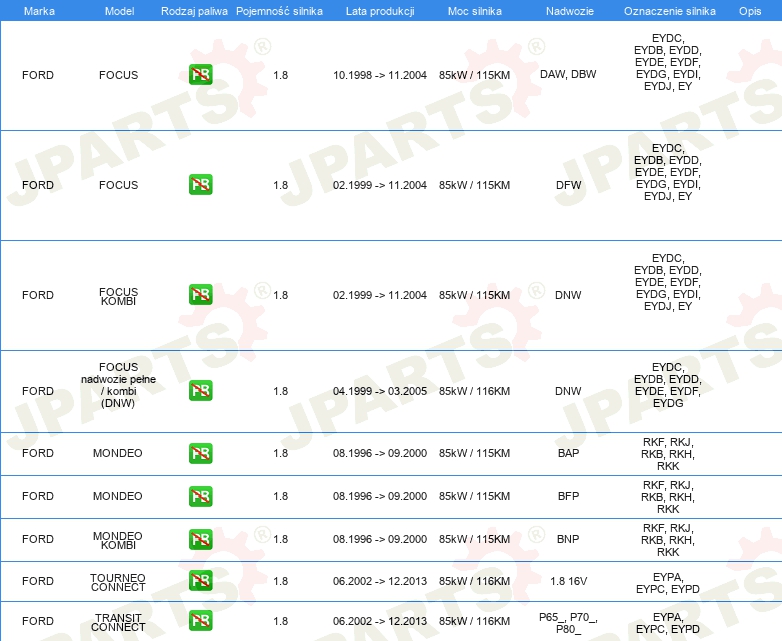This screenshot has width=782, height=641.
Task: Click the 85kW / 115KM cell in MONDEO BAP row
Action: (x=475, y=453)
